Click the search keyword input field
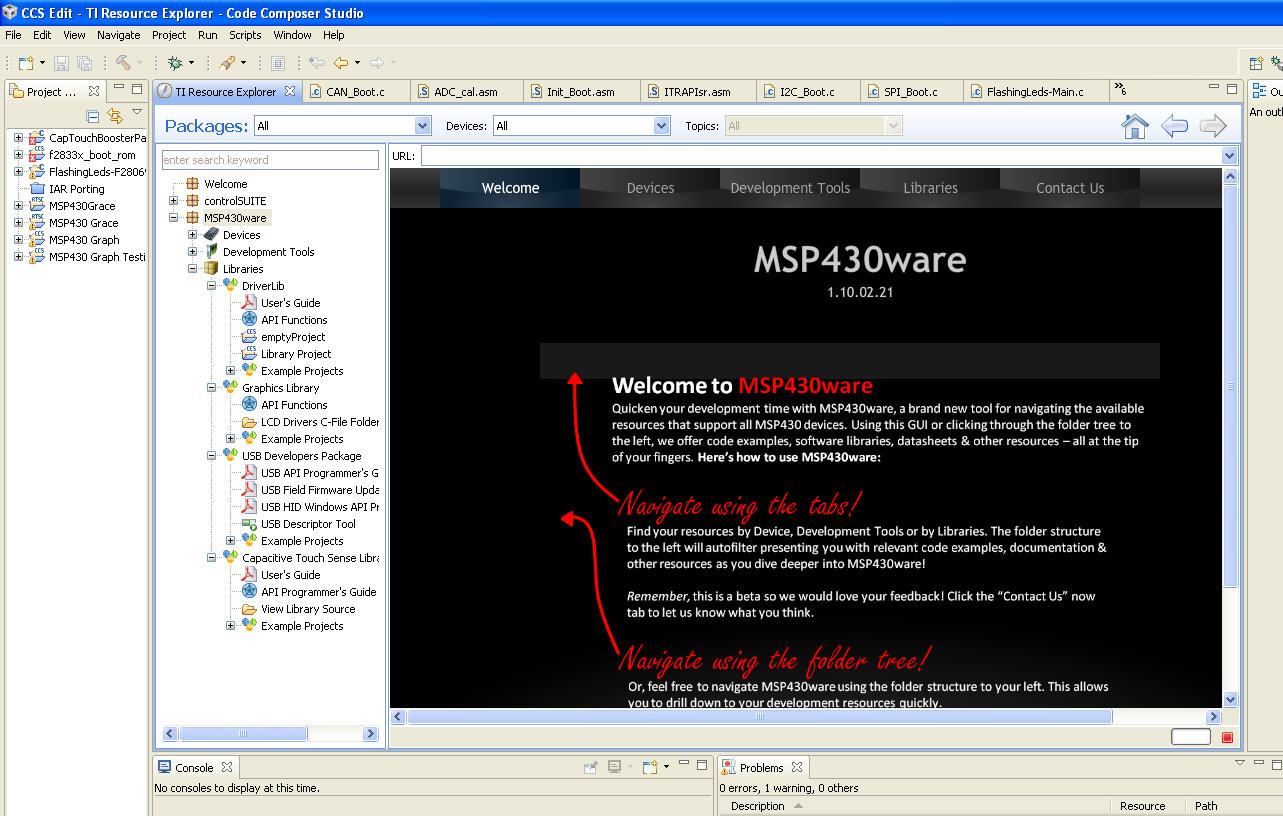 tap(270, 160)
